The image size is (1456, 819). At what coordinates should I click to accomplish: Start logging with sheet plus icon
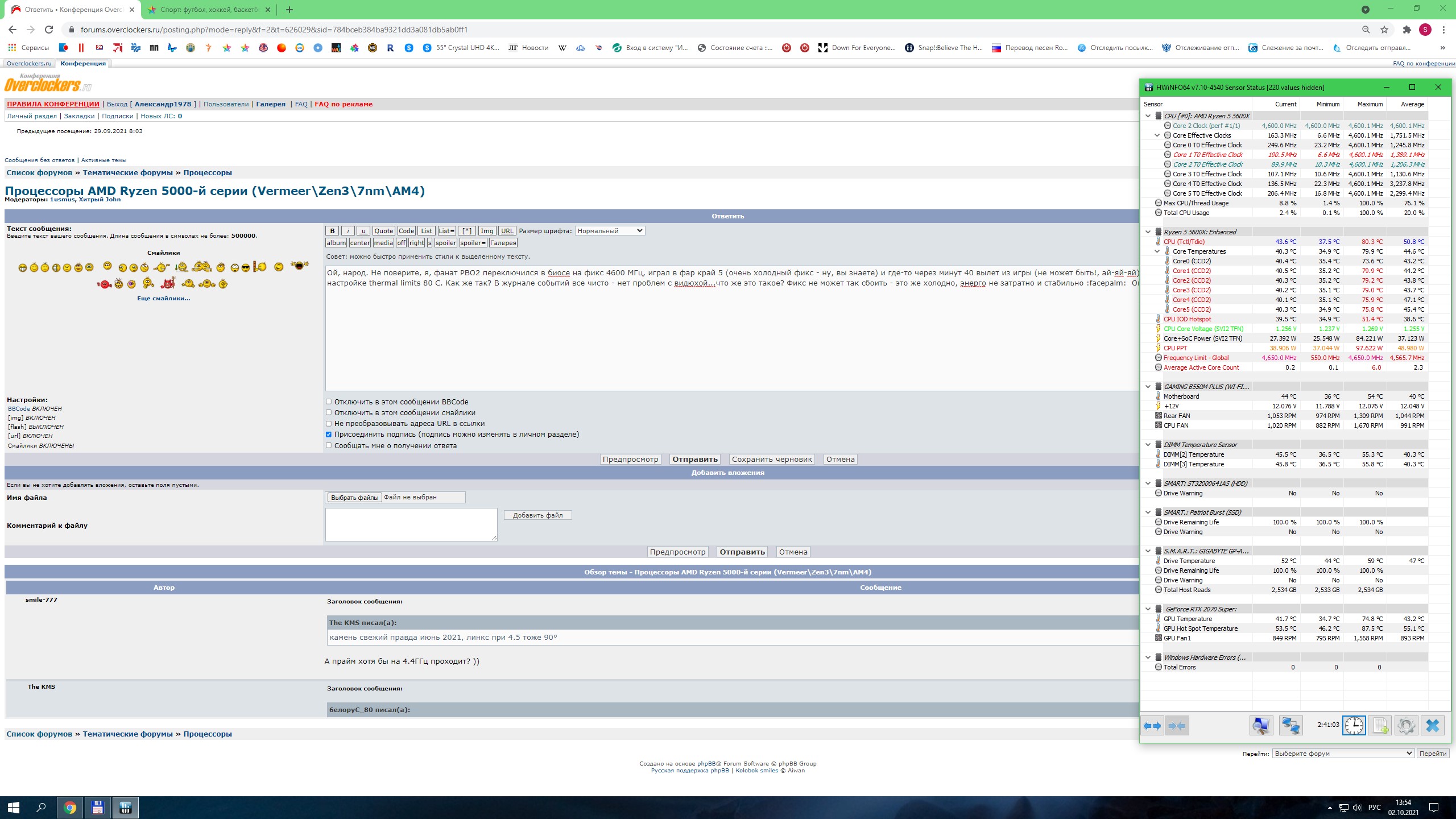point(1380,726)
